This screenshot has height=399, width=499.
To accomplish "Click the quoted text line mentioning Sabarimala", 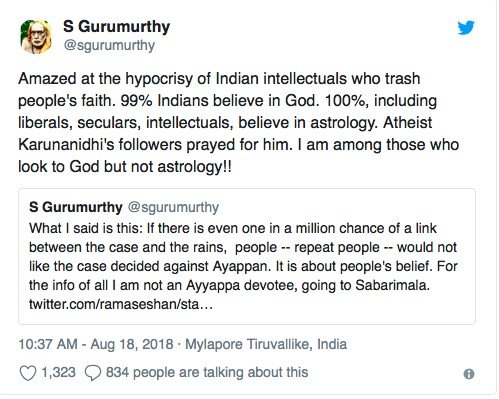I will click(x=229, y=285).
